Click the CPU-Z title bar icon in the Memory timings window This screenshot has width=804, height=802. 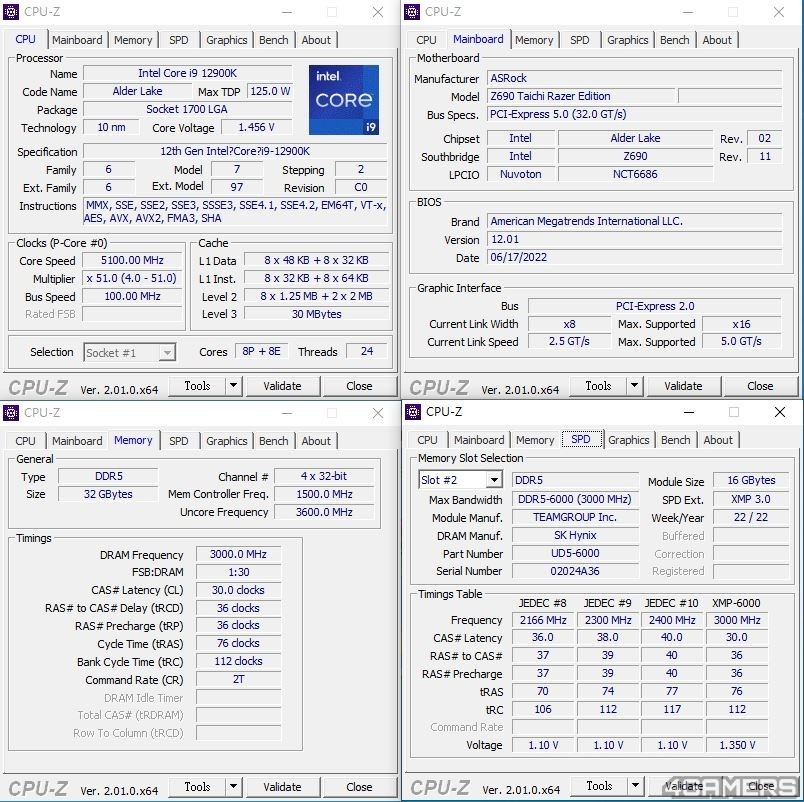click(11, 413)
